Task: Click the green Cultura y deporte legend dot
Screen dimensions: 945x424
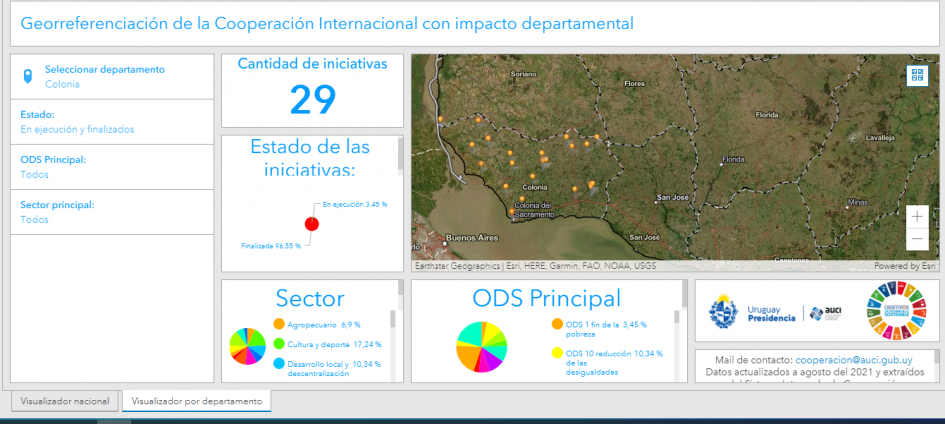Action: point(278,344)
